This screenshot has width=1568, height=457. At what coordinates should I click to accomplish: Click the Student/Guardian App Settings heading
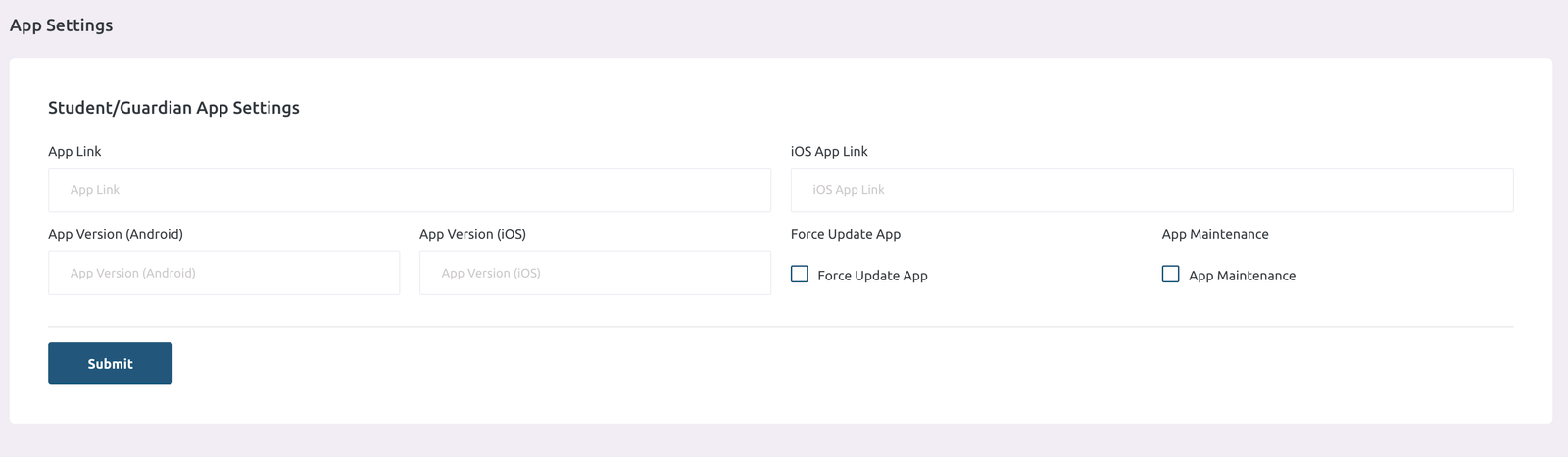coord(173,108)
